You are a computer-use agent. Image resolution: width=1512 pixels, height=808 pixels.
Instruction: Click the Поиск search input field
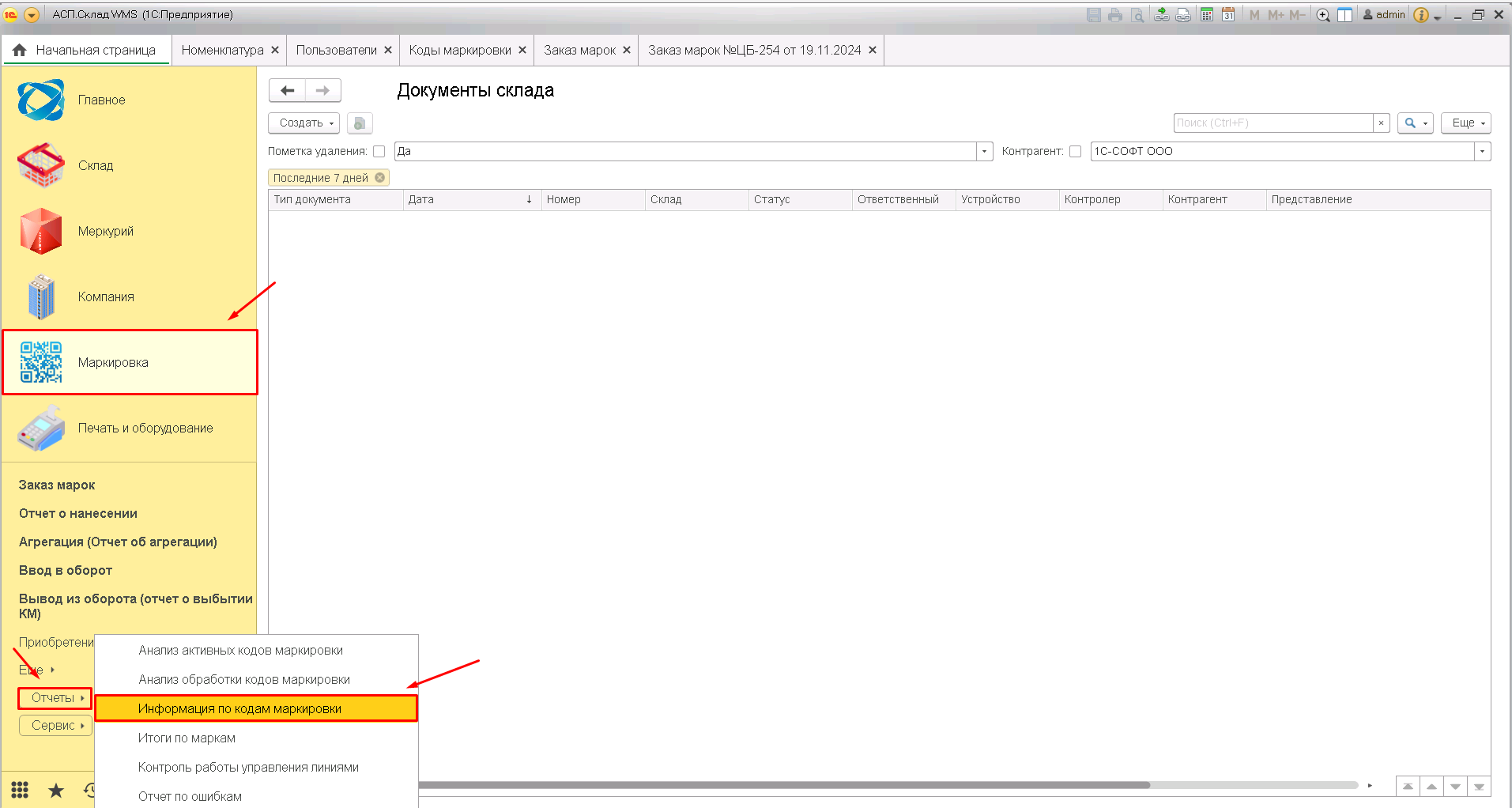pos(1273,123)
